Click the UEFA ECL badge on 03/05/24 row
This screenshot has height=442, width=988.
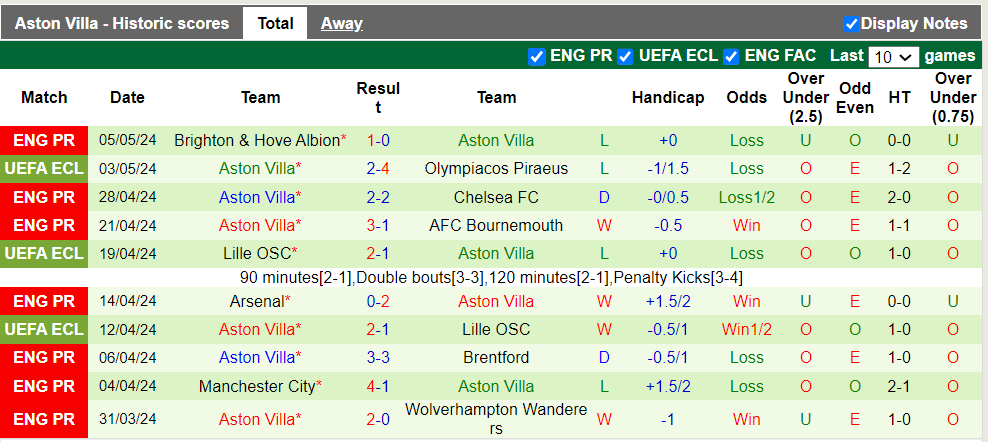tap(44, 169)
